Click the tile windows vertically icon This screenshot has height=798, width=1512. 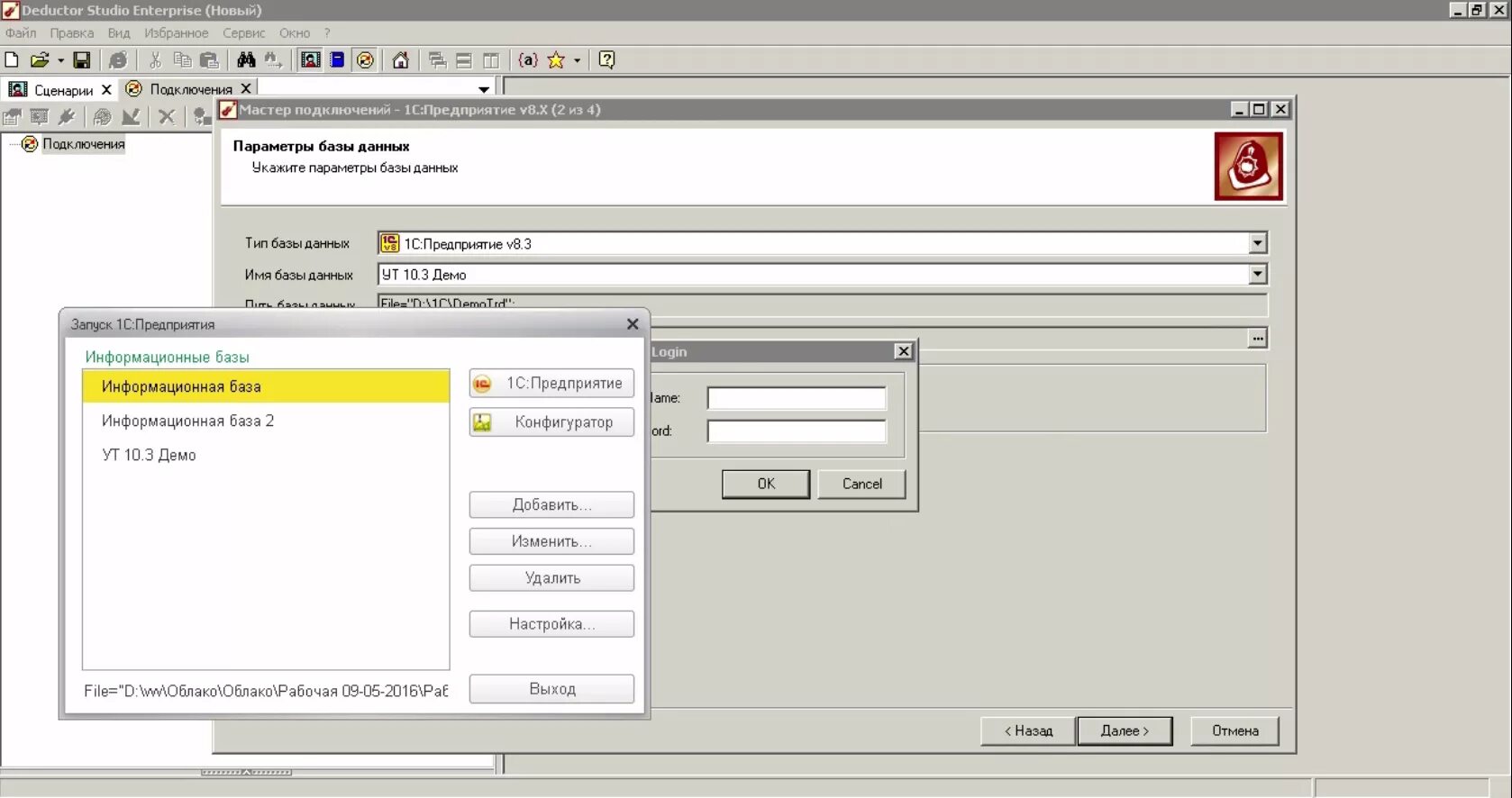click(x=491, y=60)
